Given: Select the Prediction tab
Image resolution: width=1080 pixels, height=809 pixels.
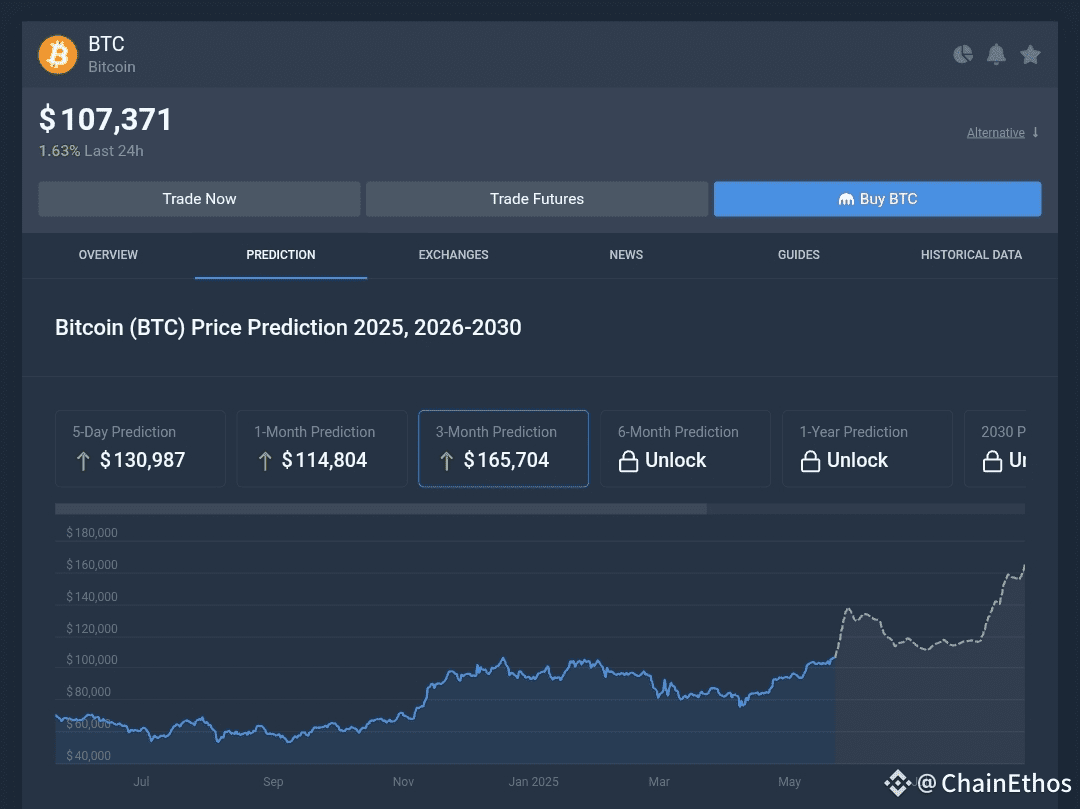Looking at the screenshot, I should point(281,255).
